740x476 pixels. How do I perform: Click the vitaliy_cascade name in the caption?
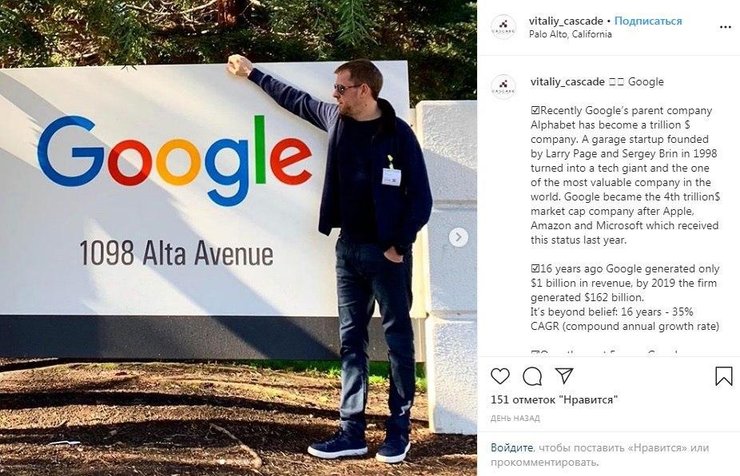pos(567,82)
